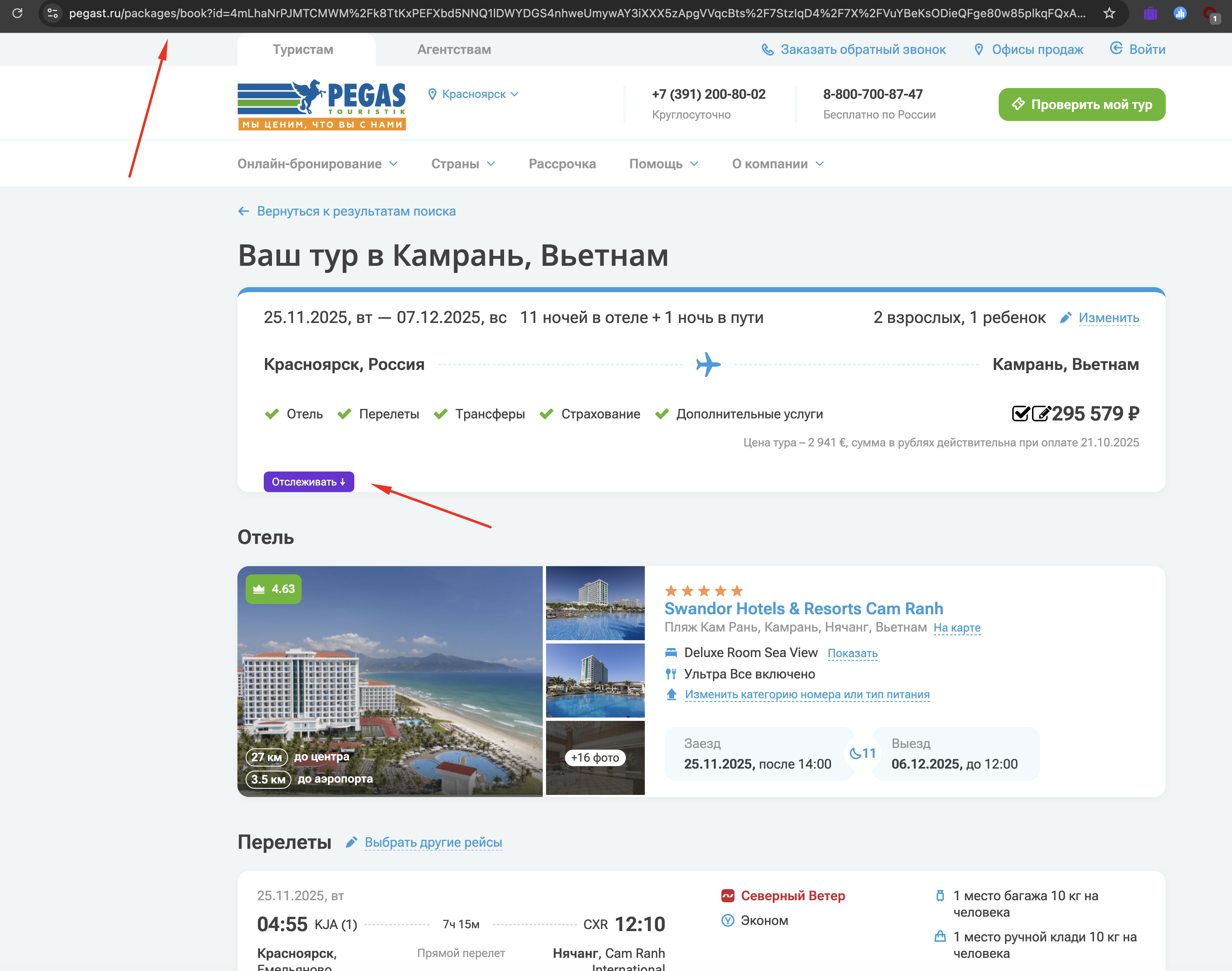
Task: Open the +16 фото thumbnail
Action: [595, 757]
